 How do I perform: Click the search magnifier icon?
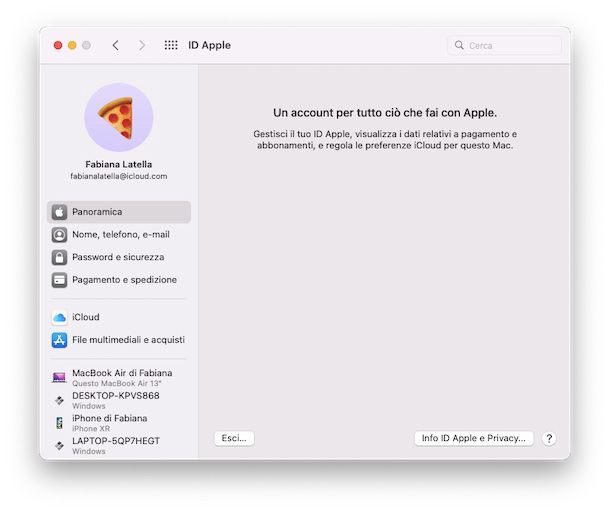(x=459, y=45)
